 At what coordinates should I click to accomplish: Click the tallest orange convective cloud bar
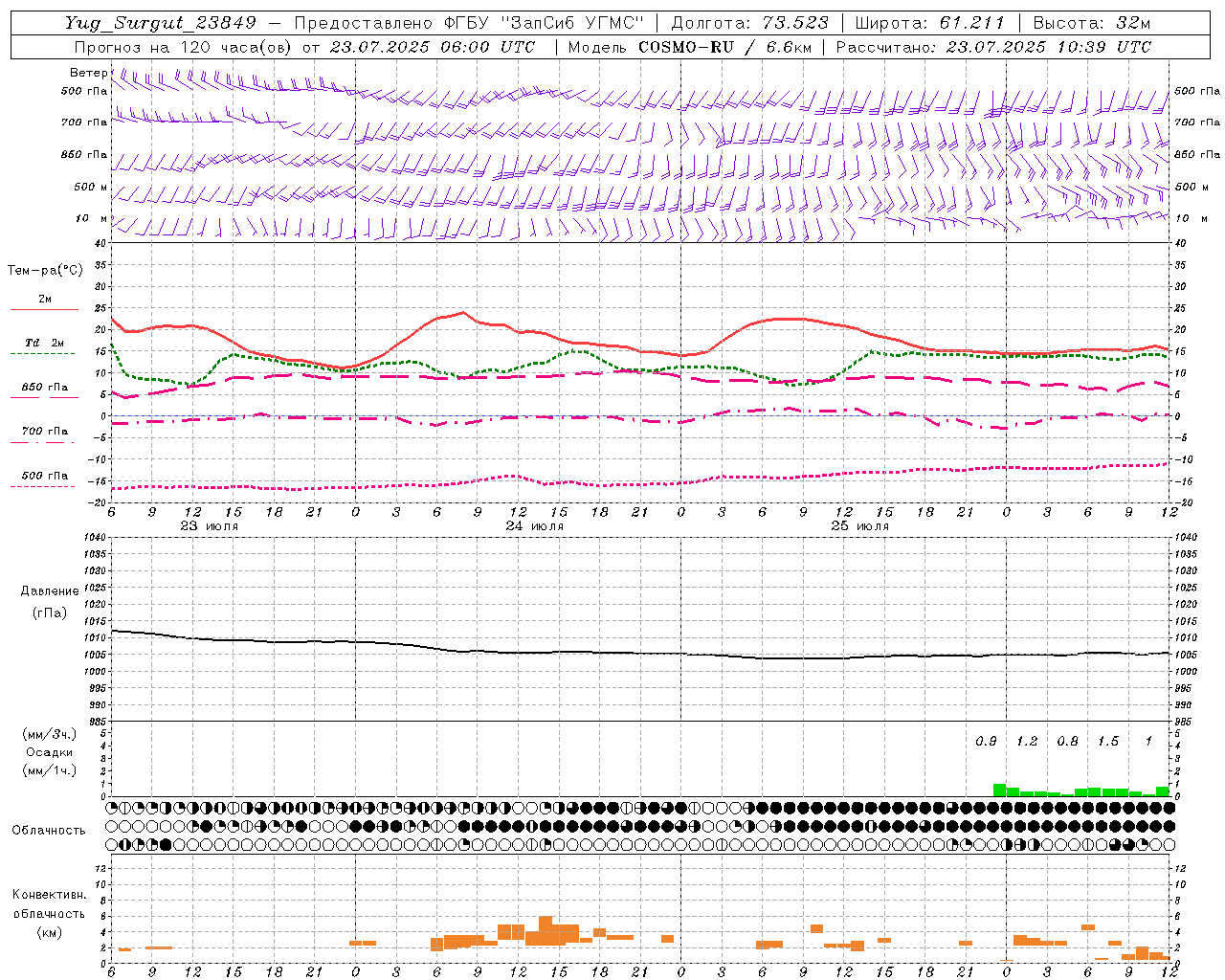point(546,930)
